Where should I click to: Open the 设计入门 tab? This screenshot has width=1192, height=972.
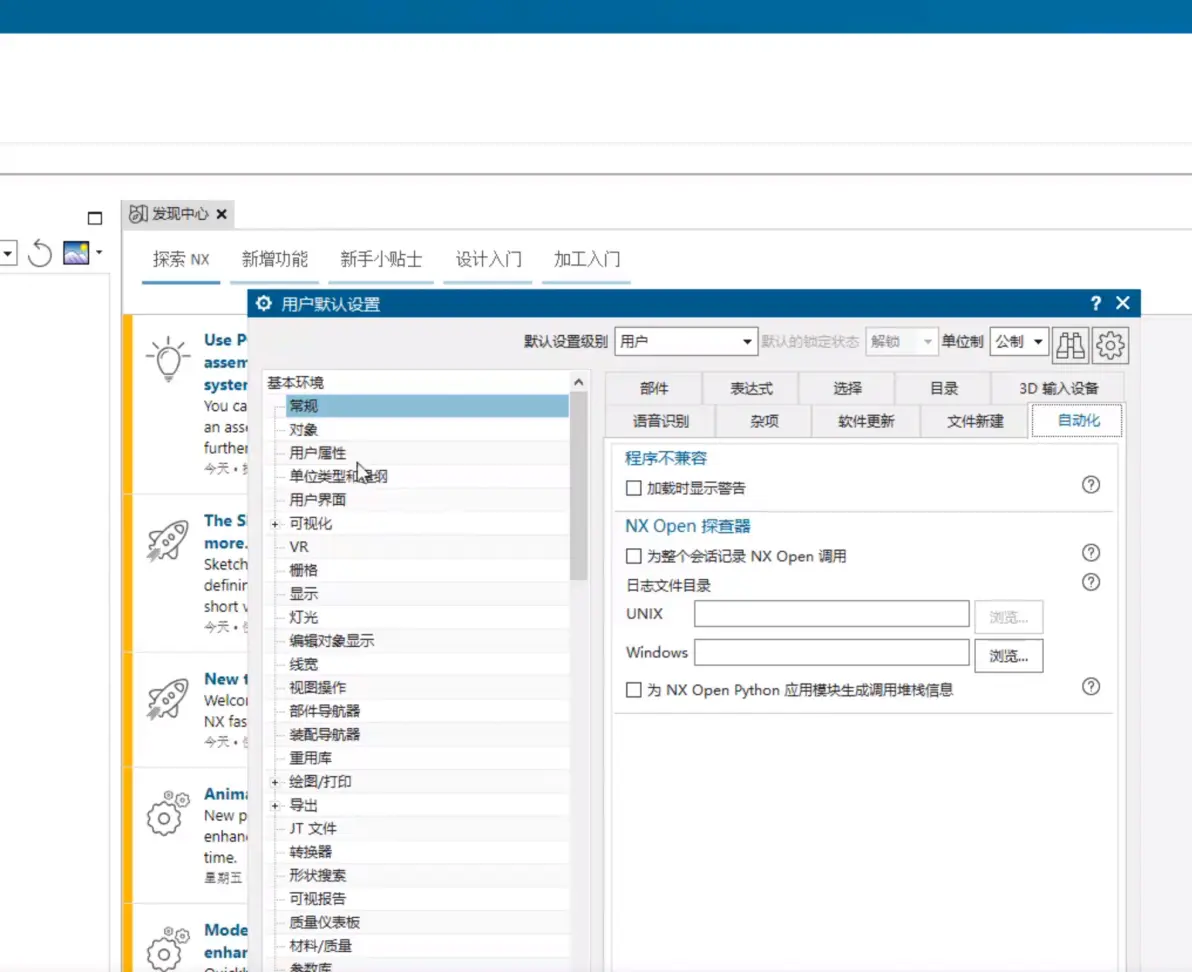coord(488,260)
